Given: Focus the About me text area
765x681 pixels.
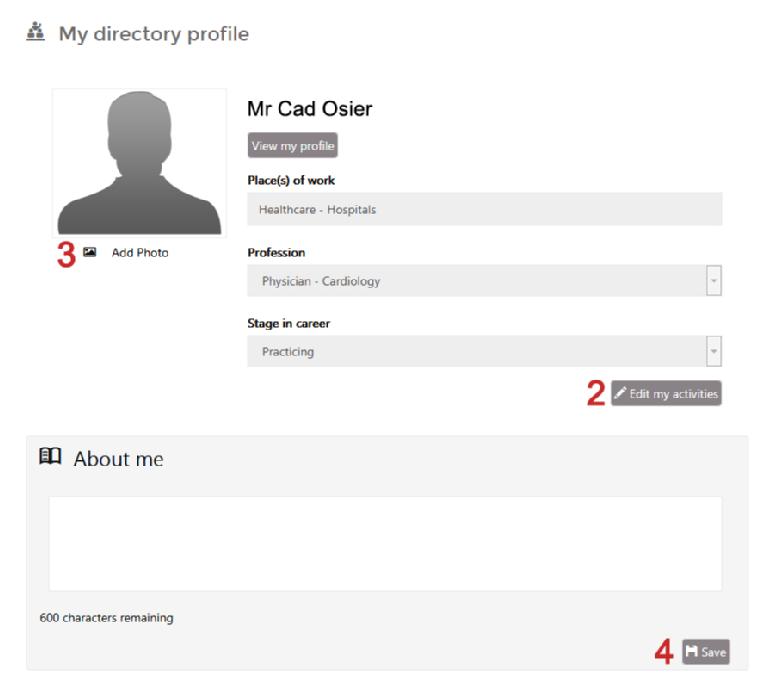Looking at the screenshot, I should click(385, 543).
